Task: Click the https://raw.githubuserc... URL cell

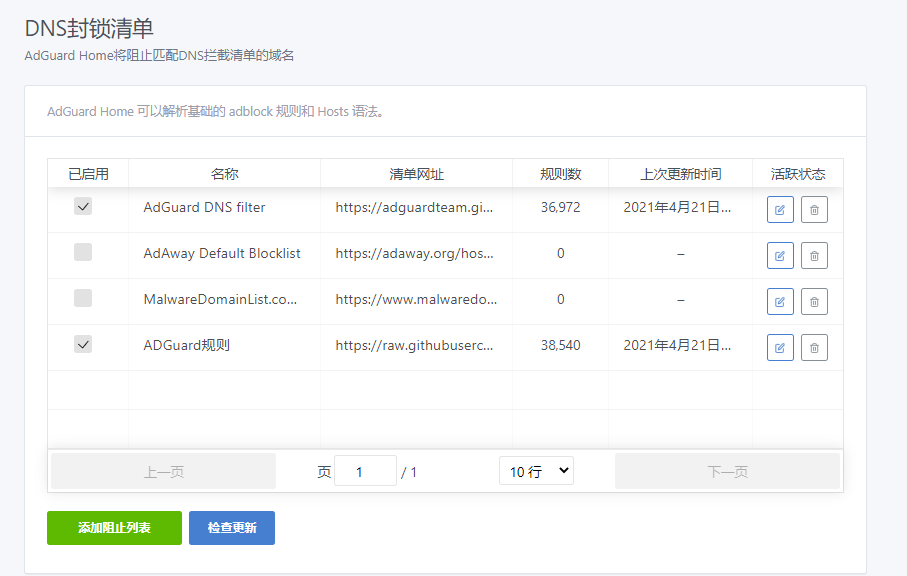Action: pos(414,346)
